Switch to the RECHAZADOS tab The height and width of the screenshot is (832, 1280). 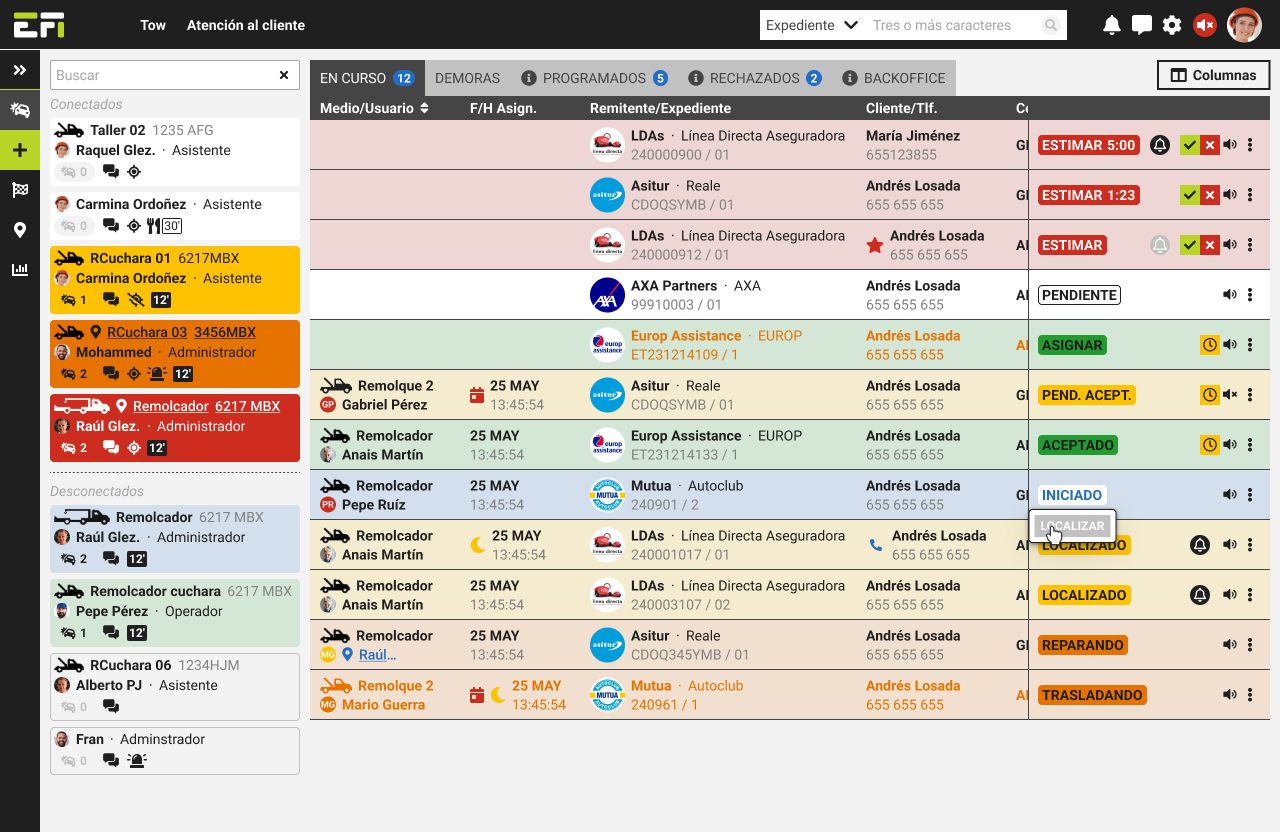(755, 78)
